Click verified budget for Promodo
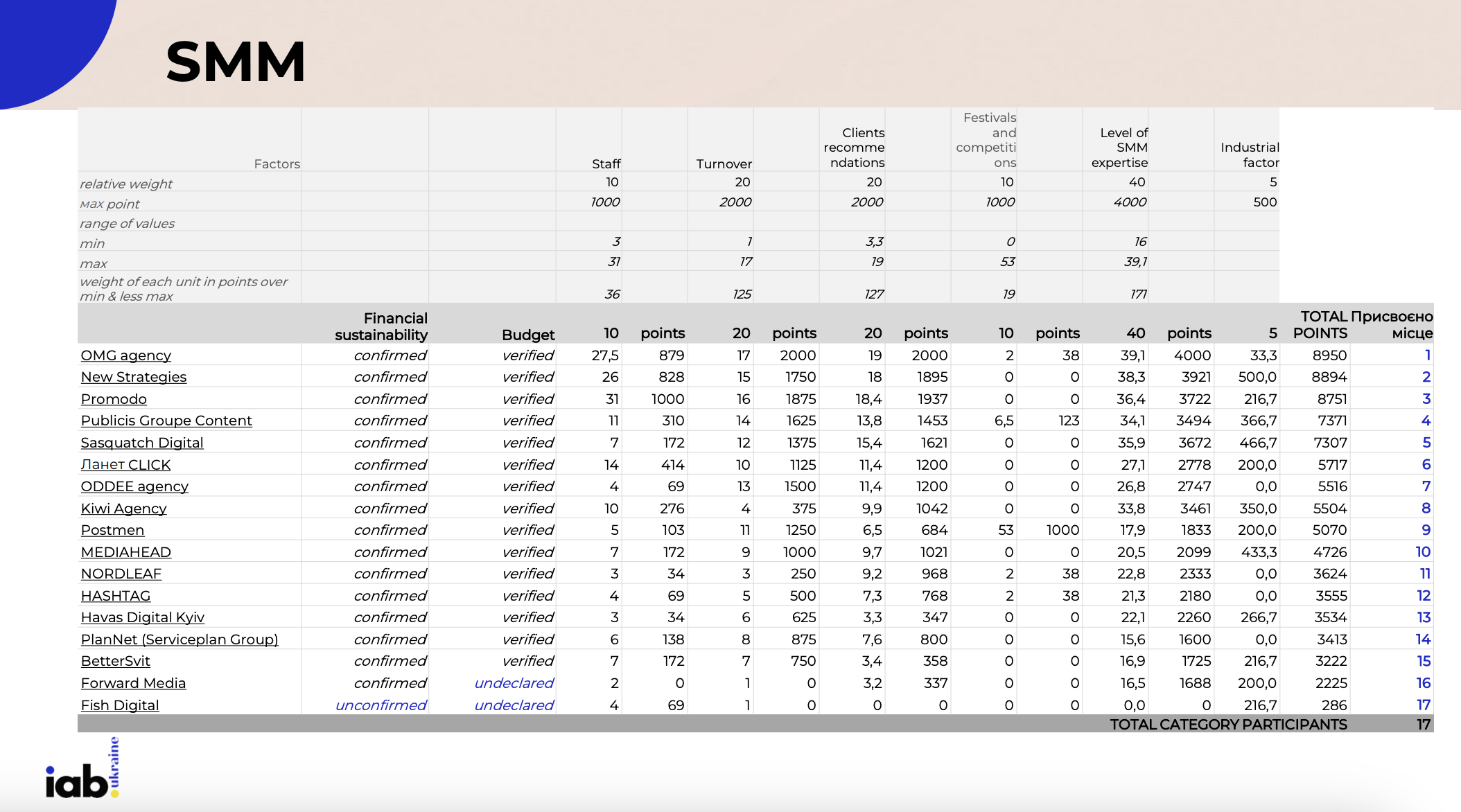 (x=528, y=399)
